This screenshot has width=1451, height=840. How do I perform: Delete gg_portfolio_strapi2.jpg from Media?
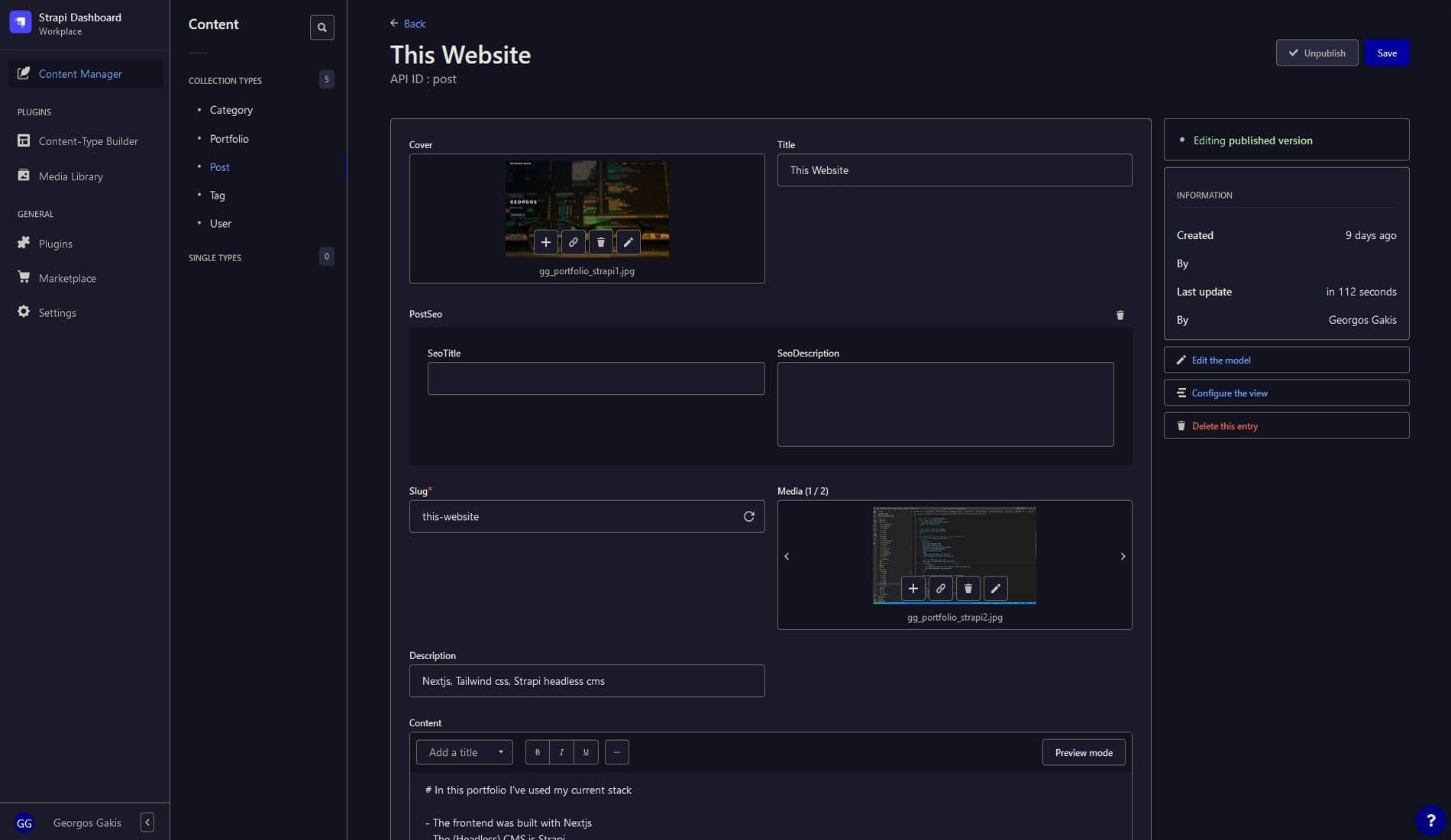pos(968,588)
